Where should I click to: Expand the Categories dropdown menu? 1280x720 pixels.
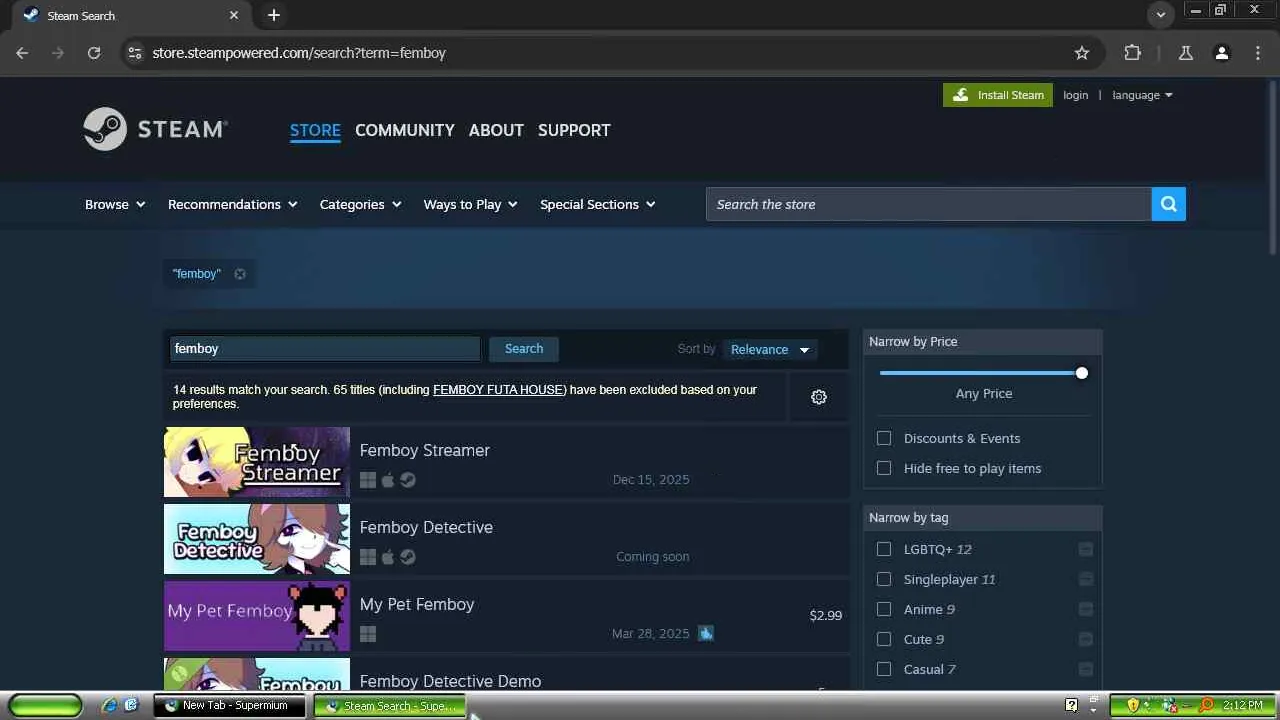(360, 204)
